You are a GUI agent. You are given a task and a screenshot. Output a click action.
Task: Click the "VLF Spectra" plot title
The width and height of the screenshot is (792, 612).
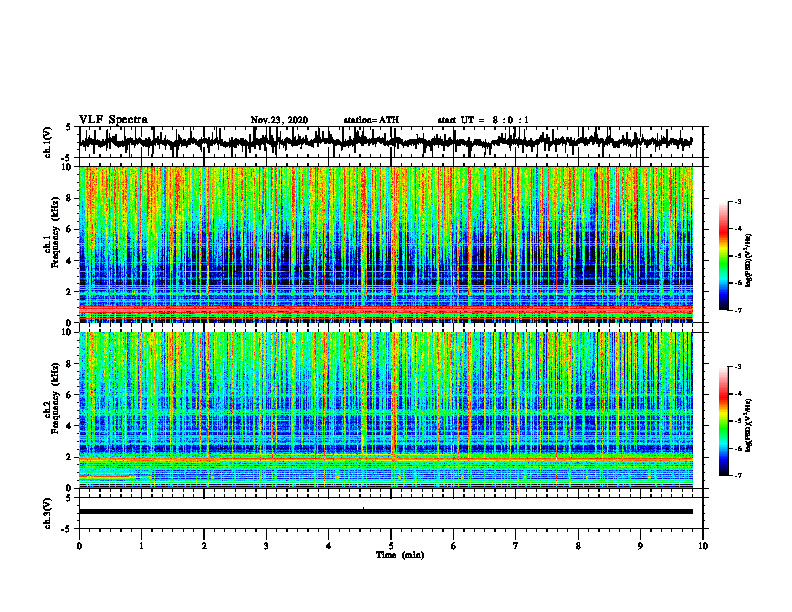pos(113,120)
